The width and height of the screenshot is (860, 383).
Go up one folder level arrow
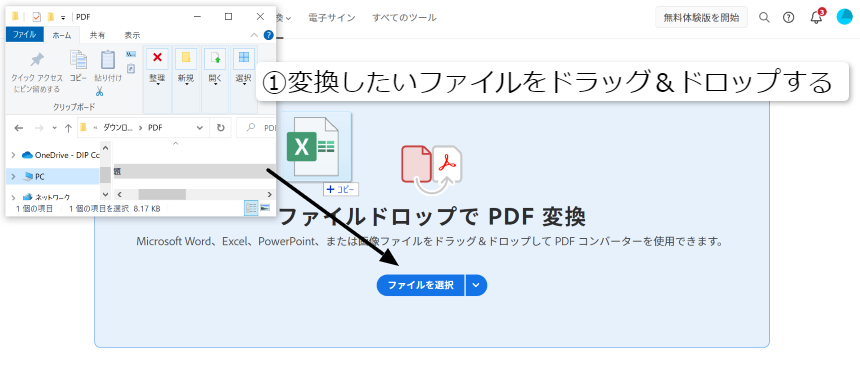tap(68, 128)
